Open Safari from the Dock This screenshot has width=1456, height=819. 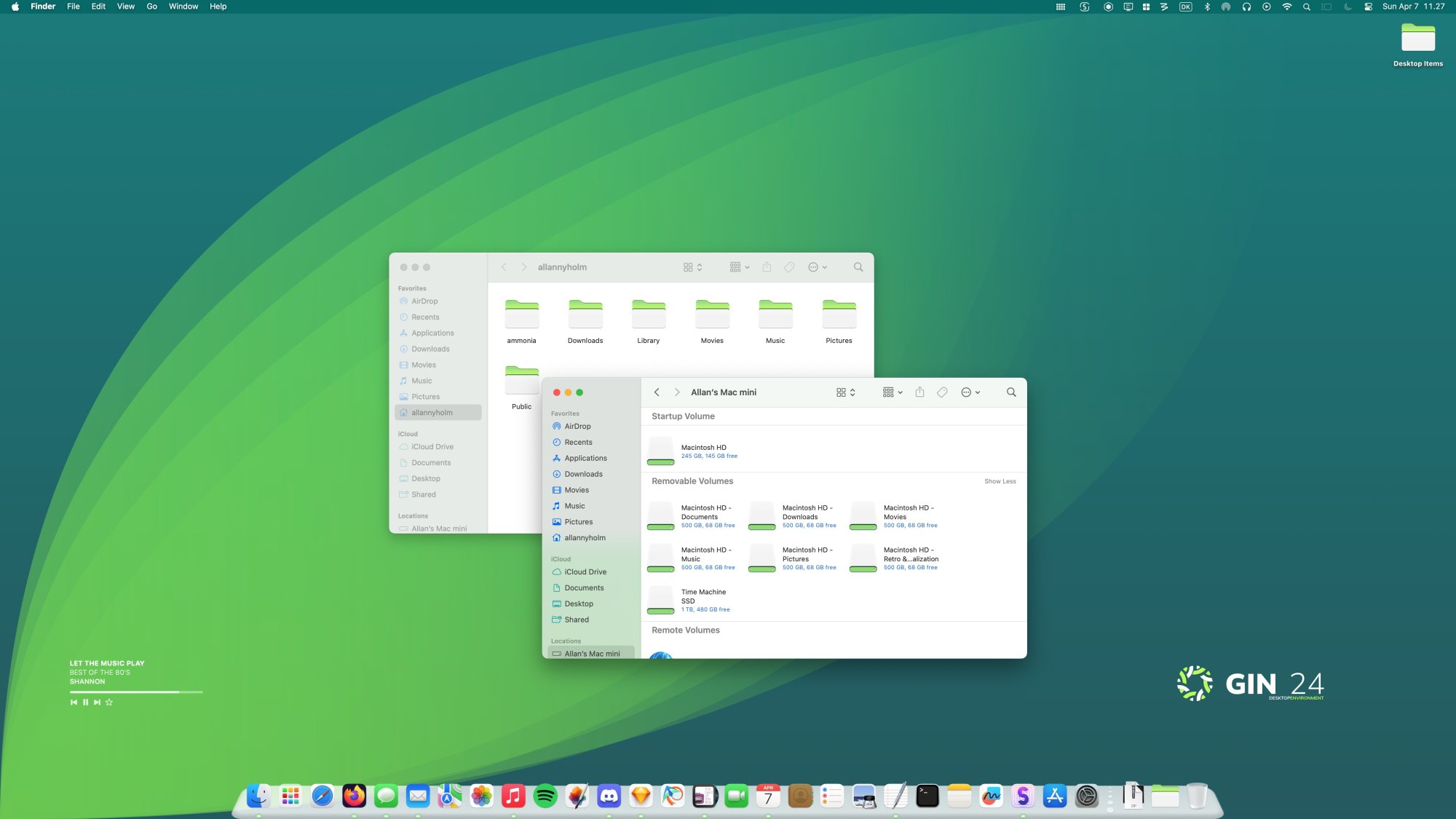point(323,796)
